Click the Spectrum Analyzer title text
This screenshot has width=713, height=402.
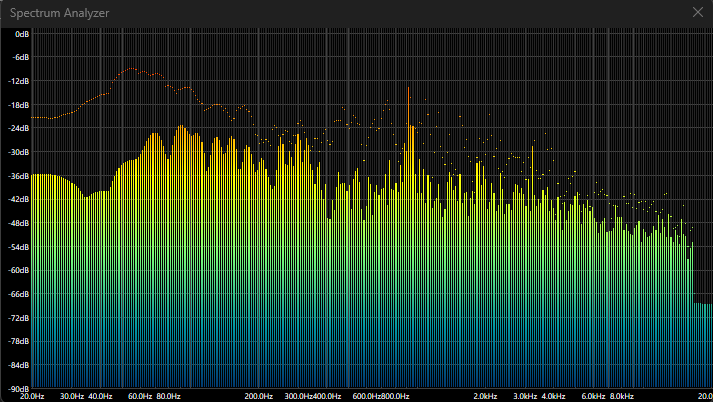click(x=58, y=13)
